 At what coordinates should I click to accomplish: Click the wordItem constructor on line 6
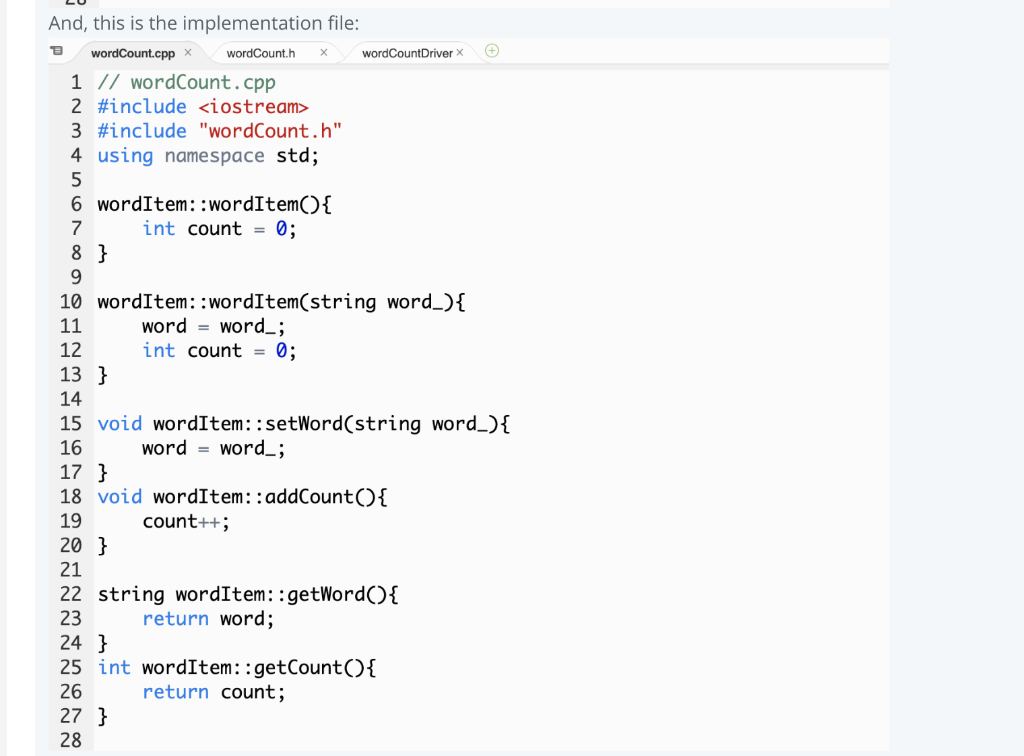coord(213,203)
